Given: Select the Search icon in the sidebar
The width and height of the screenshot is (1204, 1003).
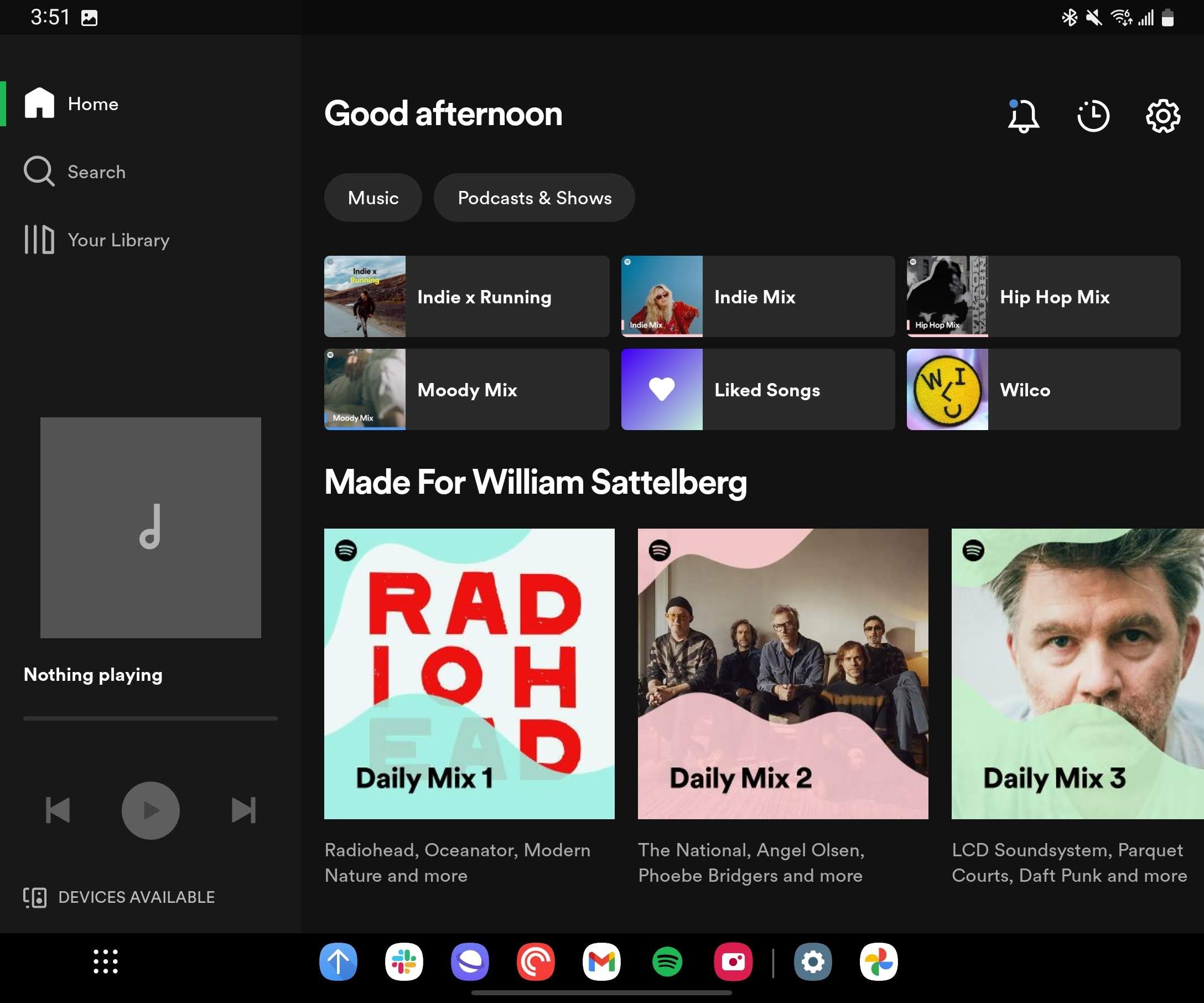Looking at the screenshot, I should (x=38, y=171).
